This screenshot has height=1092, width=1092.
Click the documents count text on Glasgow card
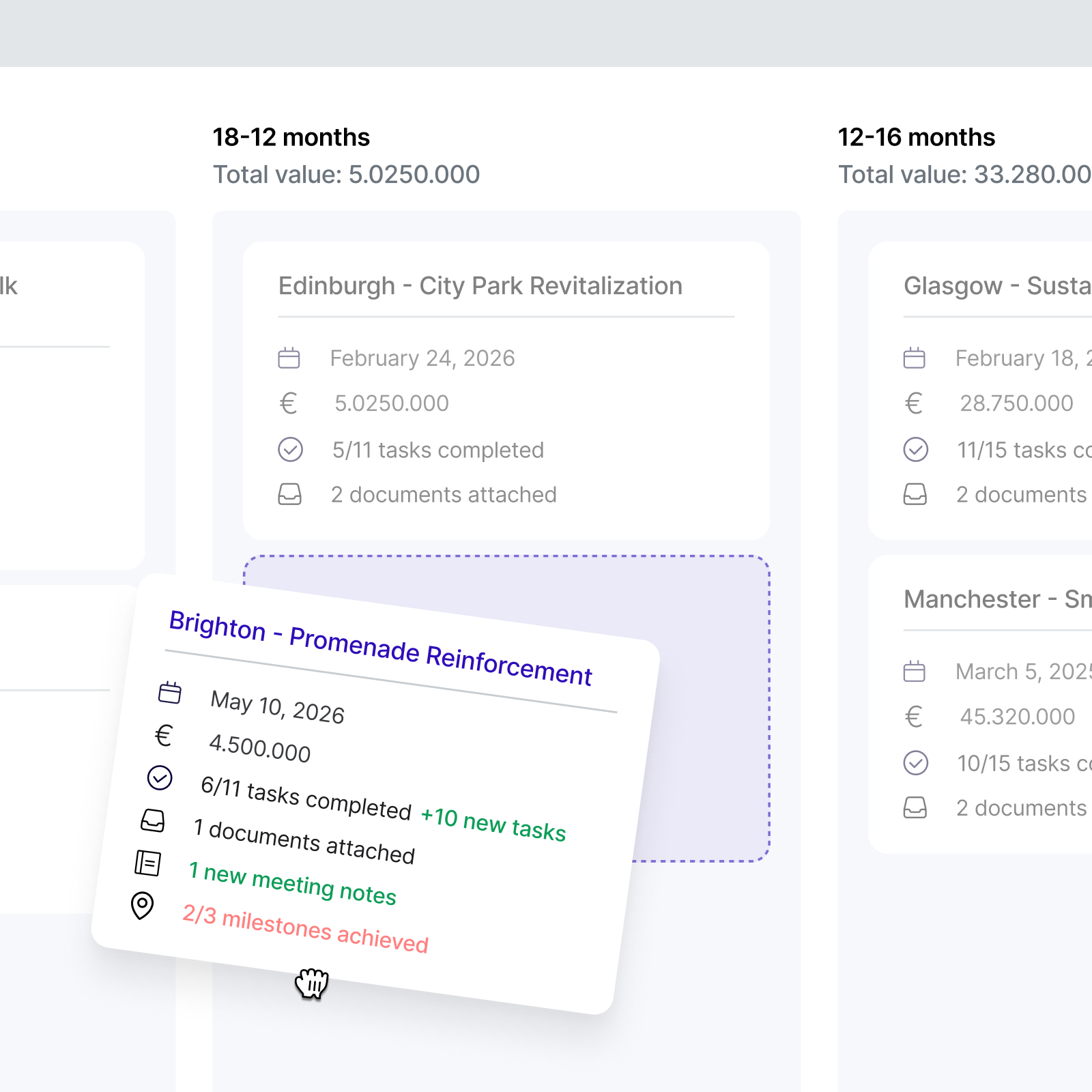pos(1022,495)
